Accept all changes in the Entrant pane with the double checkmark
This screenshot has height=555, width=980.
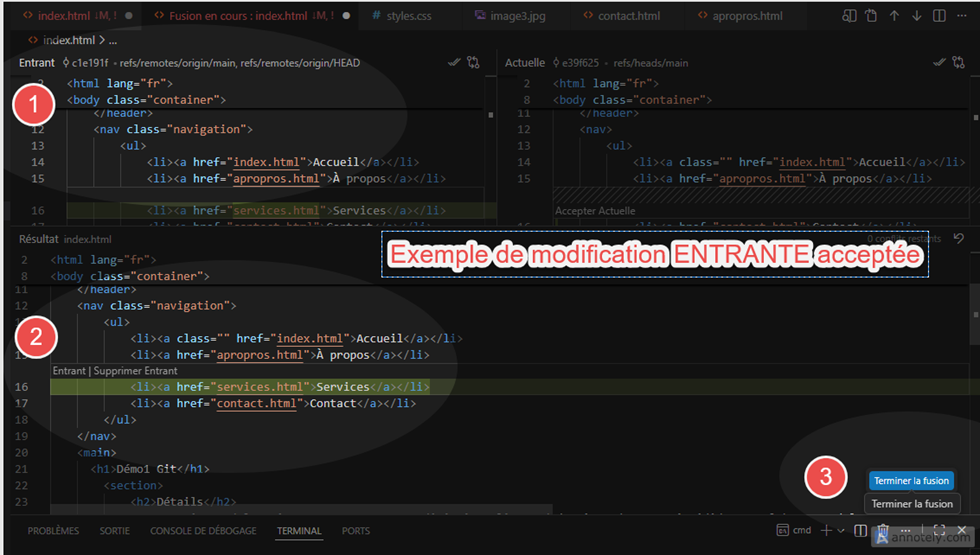coord(454,62)
